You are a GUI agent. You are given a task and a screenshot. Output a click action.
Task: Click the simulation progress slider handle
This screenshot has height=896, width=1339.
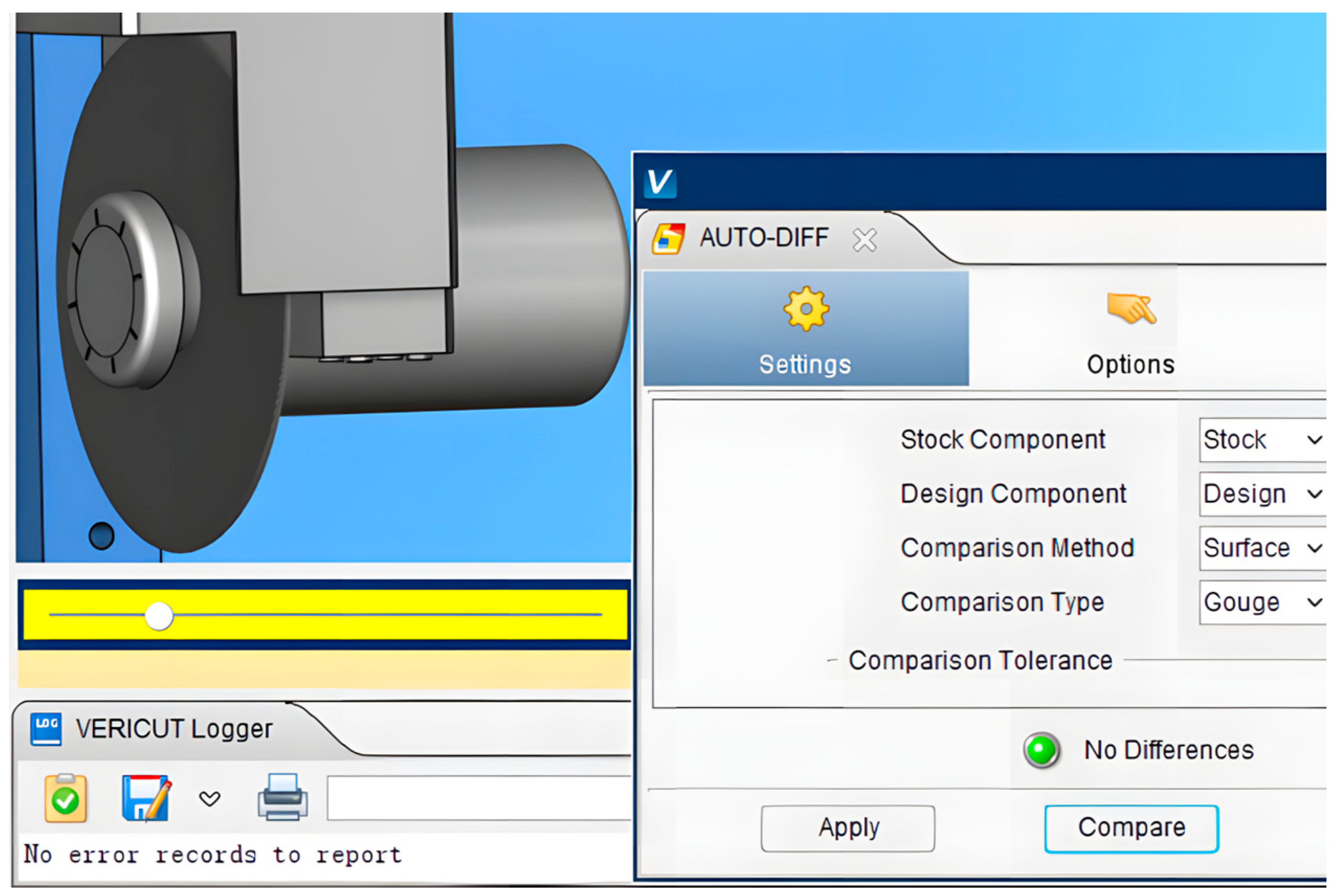[x=159, y=615]
